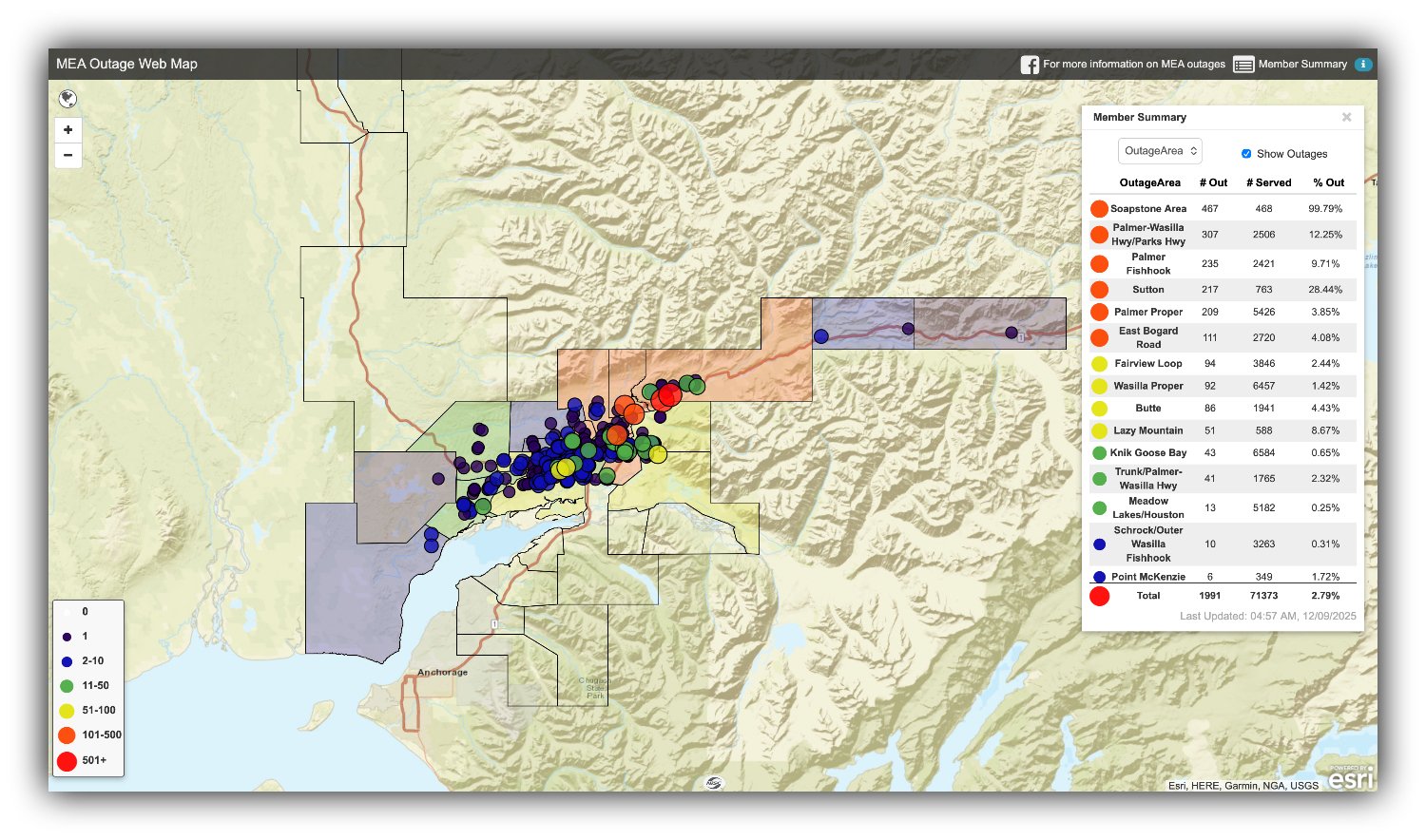Sort by the % Out column header

1328,182
